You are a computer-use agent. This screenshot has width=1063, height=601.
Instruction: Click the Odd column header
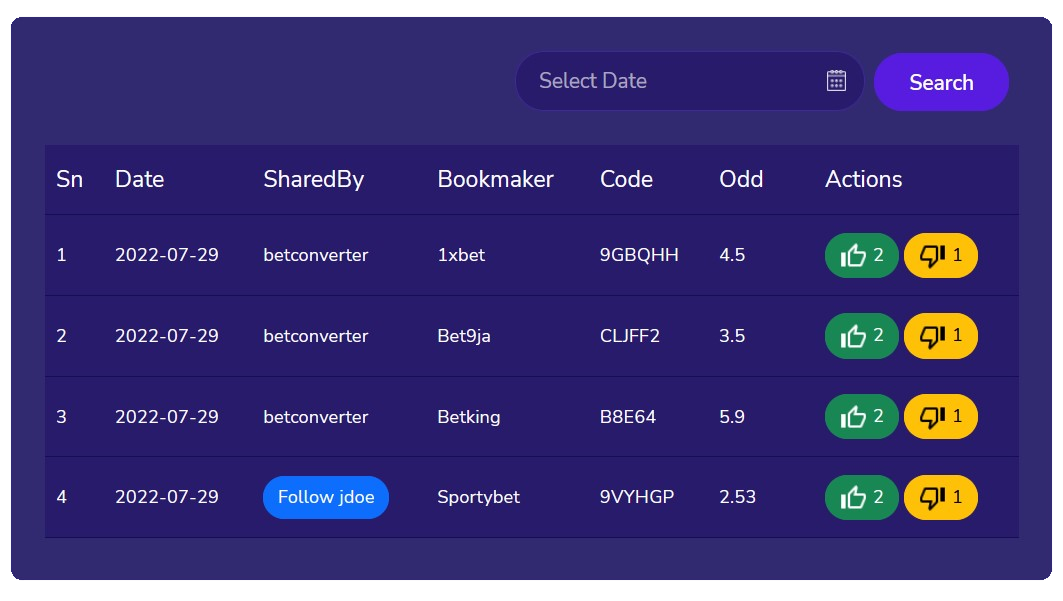pyautogui.click(x=741, y=179)
